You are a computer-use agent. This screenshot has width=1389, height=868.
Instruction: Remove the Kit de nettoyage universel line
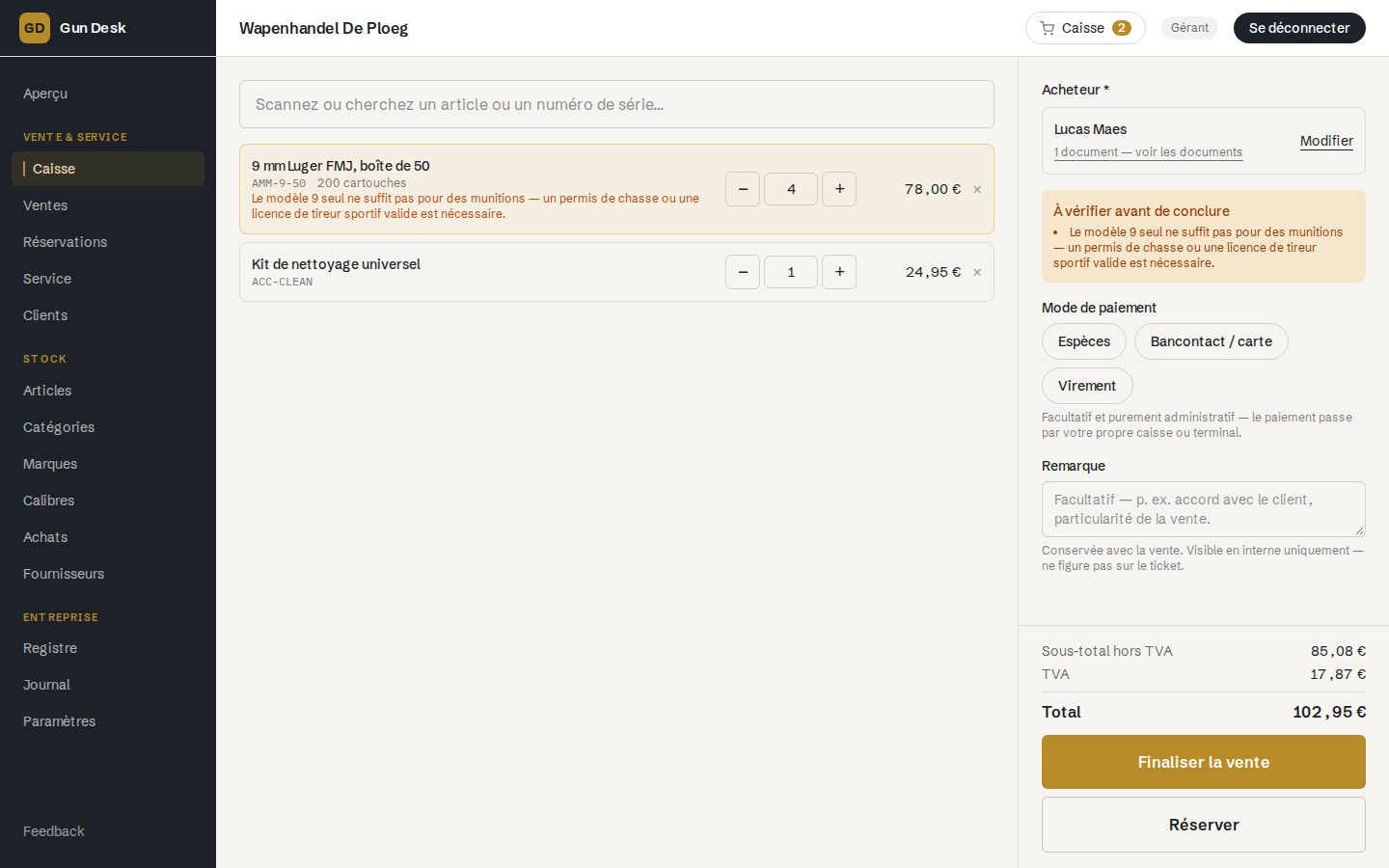tap(977, 272)
